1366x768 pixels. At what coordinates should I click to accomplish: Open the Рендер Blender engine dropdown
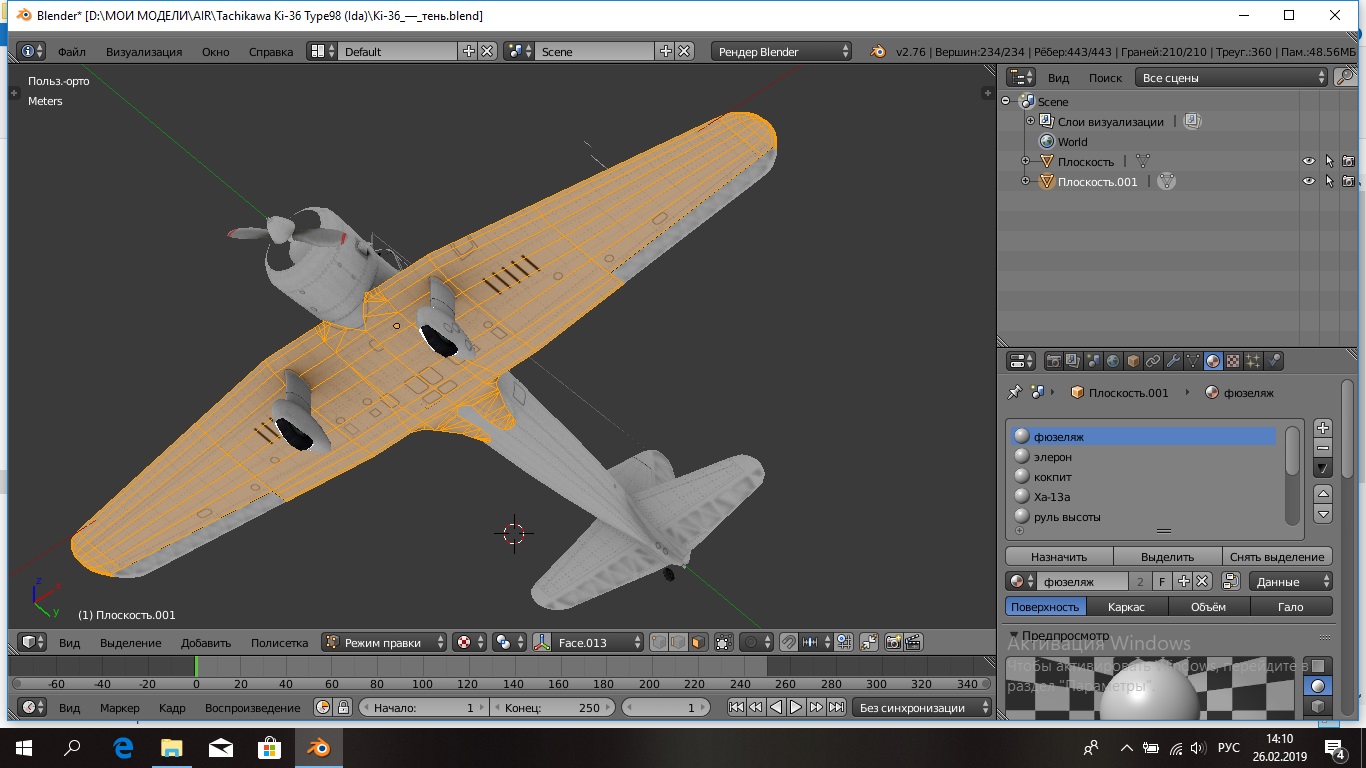(x=782, y=51)
